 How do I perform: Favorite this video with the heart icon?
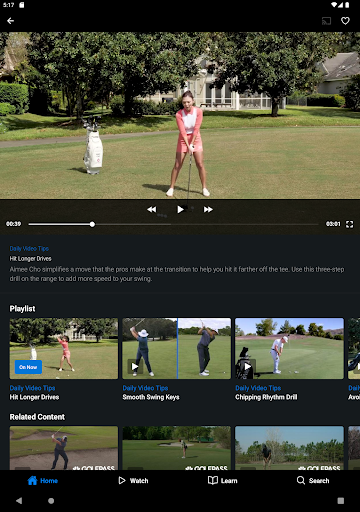345,21
